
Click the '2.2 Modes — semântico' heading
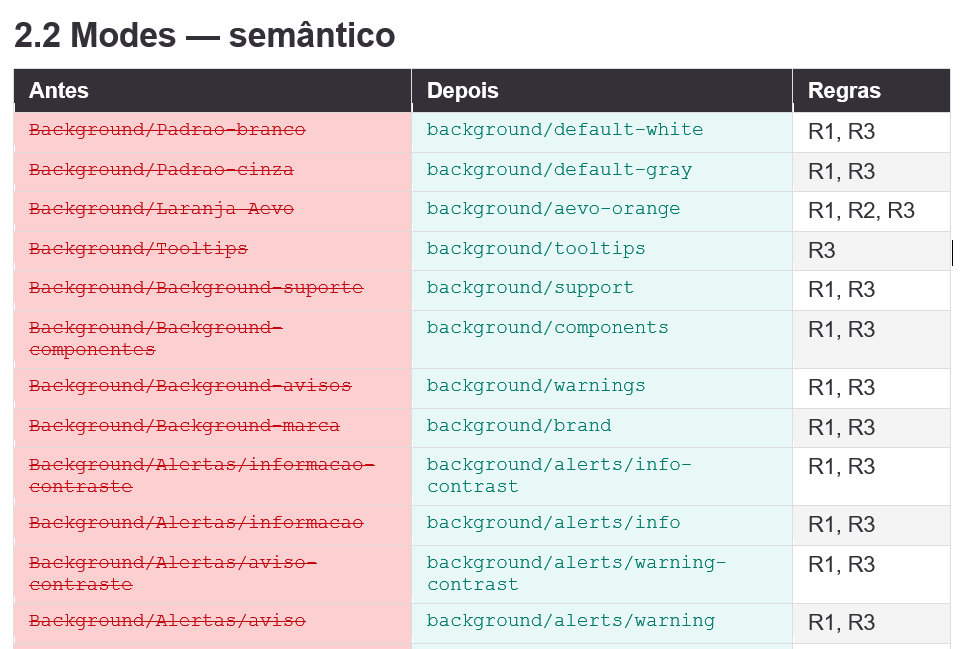click(x=204, y=34)
